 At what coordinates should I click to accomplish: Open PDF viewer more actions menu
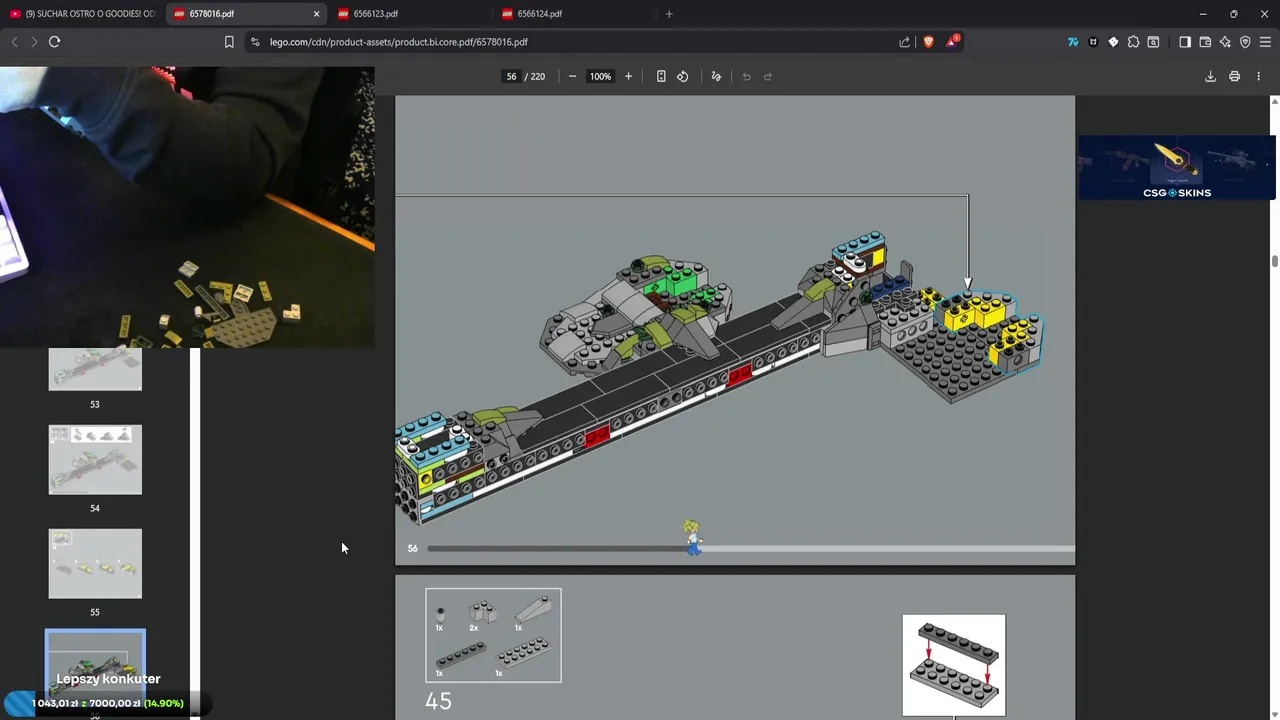[x=1258, y=76]
